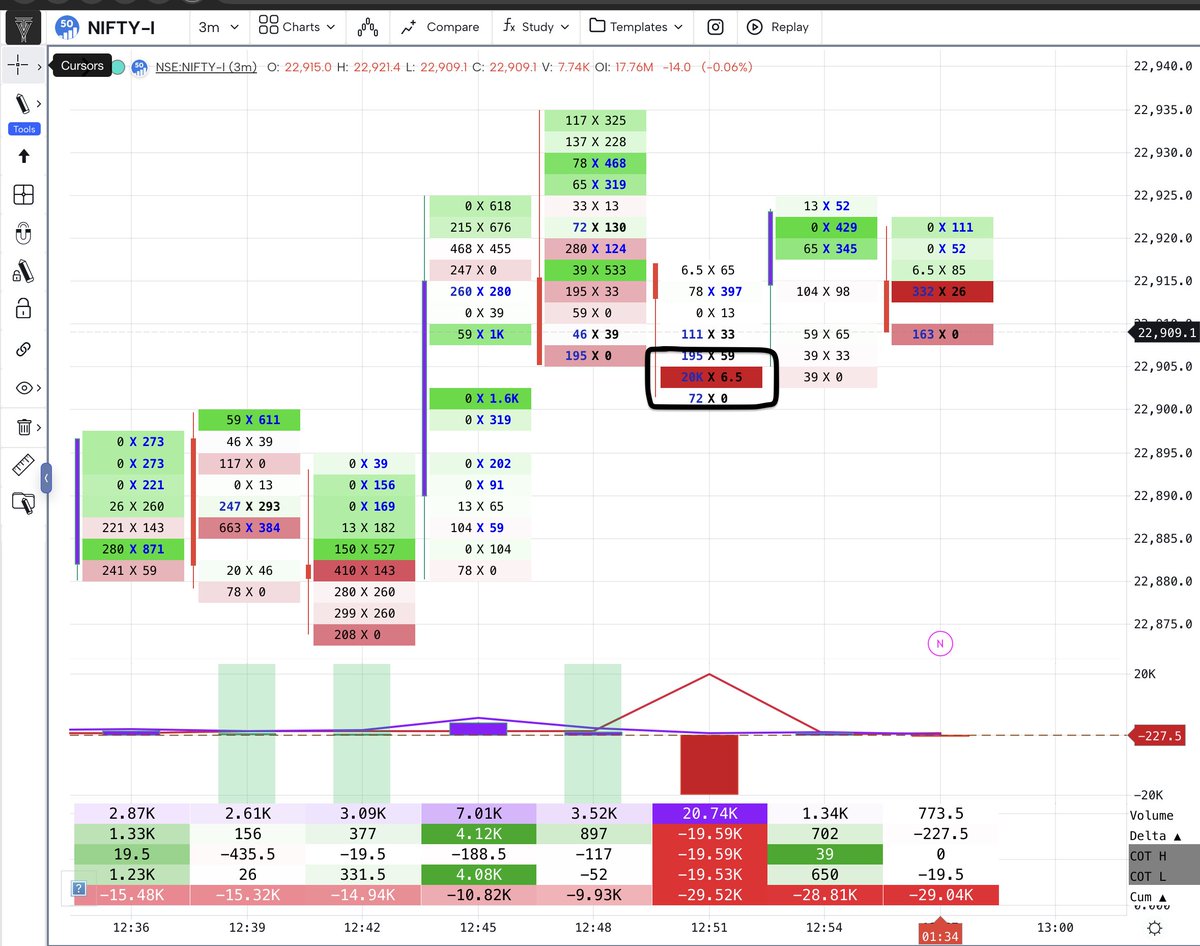
Task: Click the app logo at top left
Action: click(x=23, y=27)
